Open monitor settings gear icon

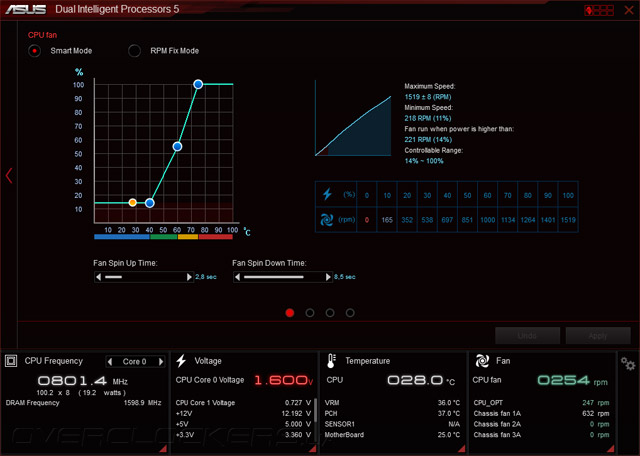(x=628, y=363)
